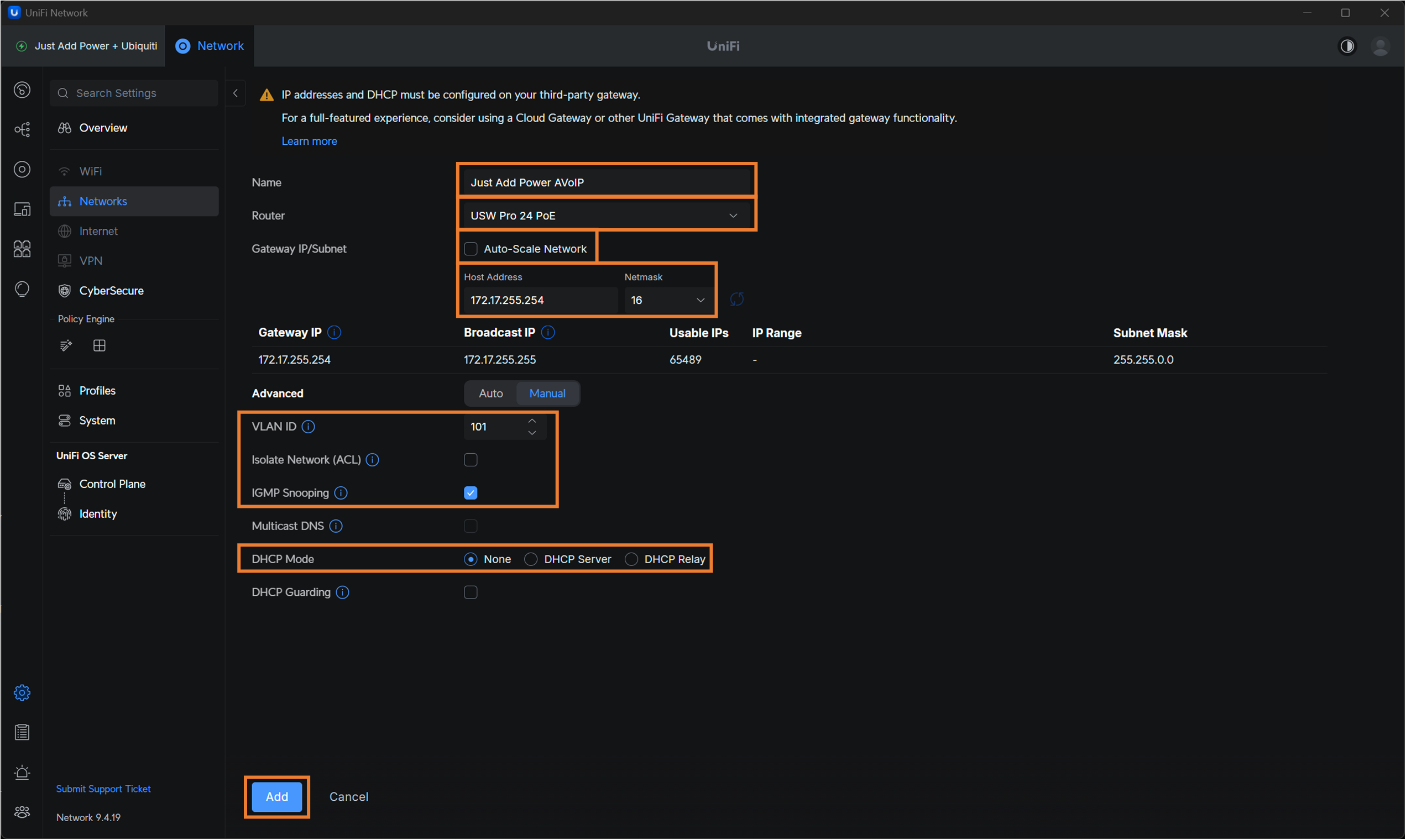This screenshot has height=840, width=1406.
Task: Open UniFi Devices from left rail
Action: tap(22, 169)
